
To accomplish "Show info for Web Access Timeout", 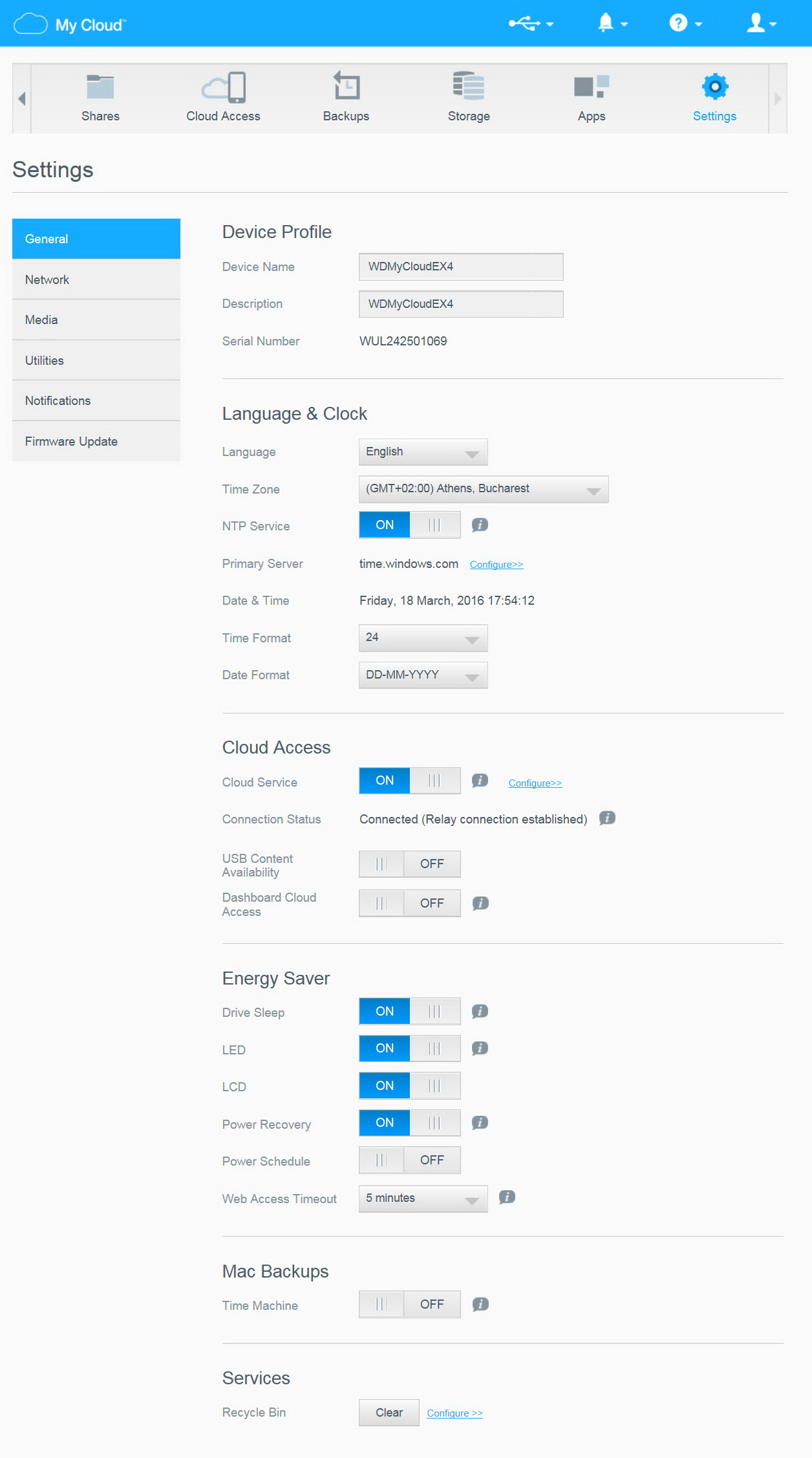I will click(x=507, y=1197).
